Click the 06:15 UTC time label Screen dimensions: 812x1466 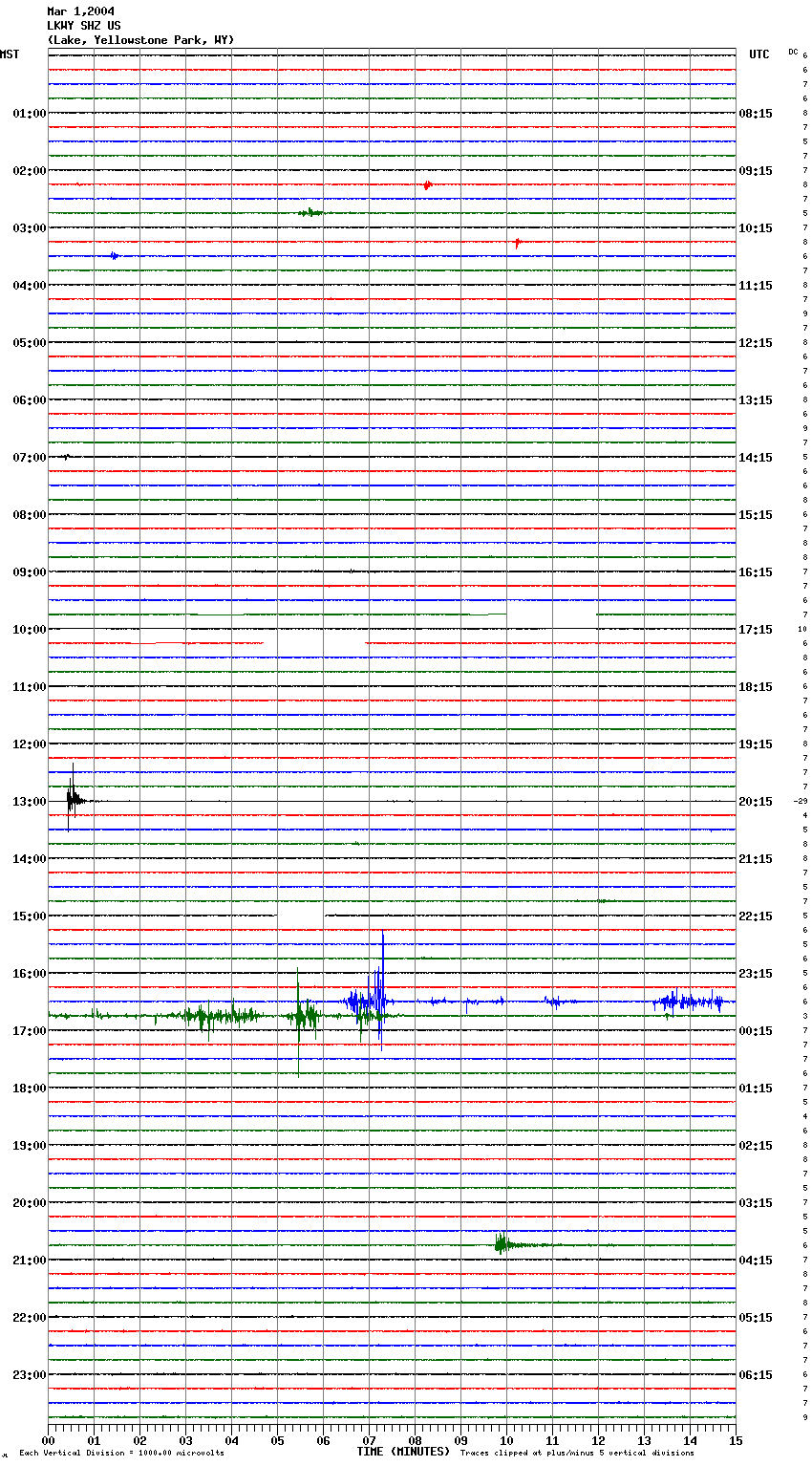tap(756, 1374)
